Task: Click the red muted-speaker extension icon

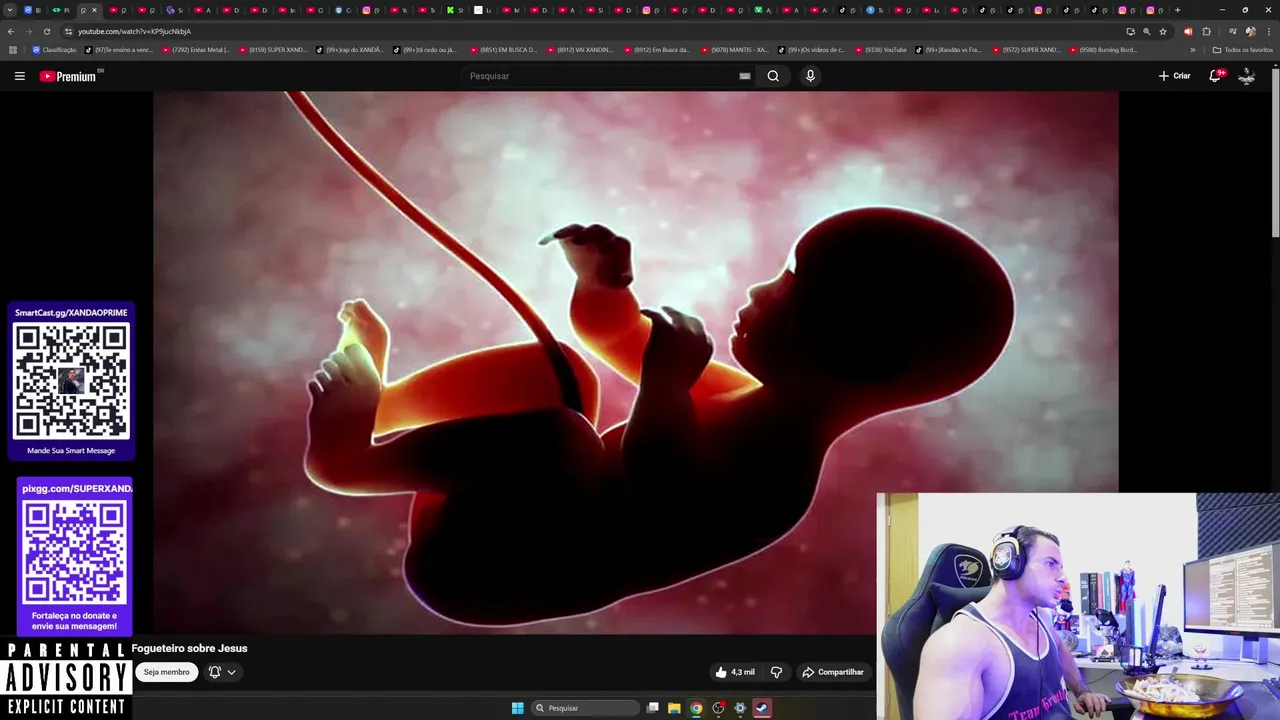Action: pos(1188,32)
